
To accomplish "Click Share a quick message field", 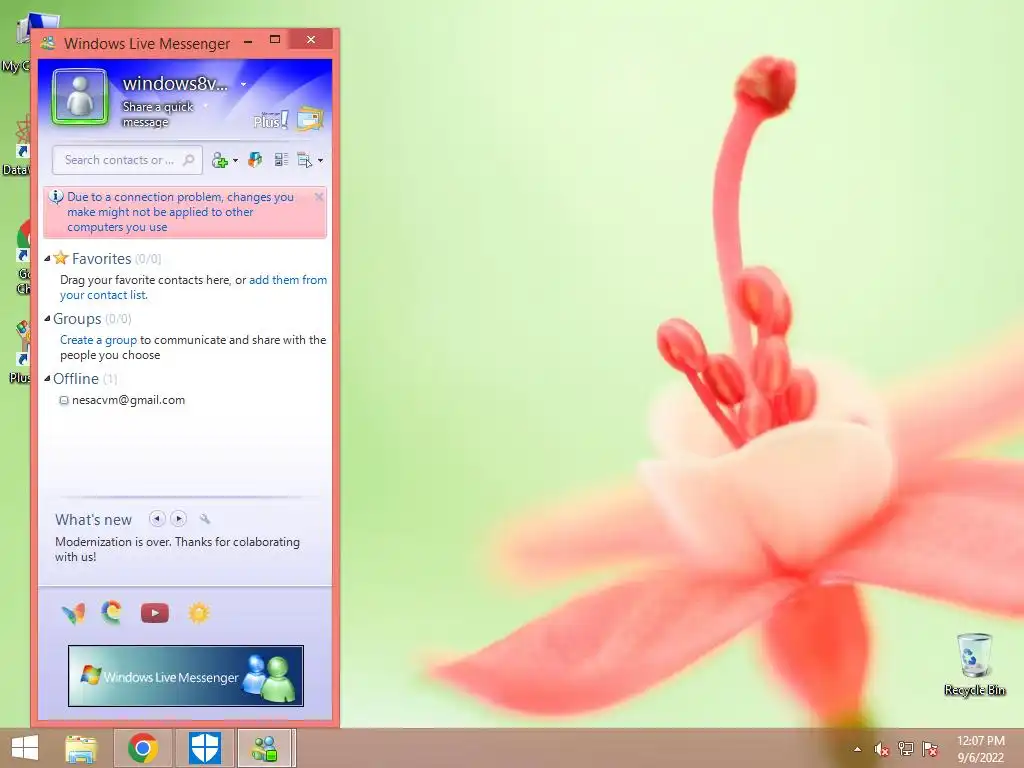I will click(x=158, y=114).
